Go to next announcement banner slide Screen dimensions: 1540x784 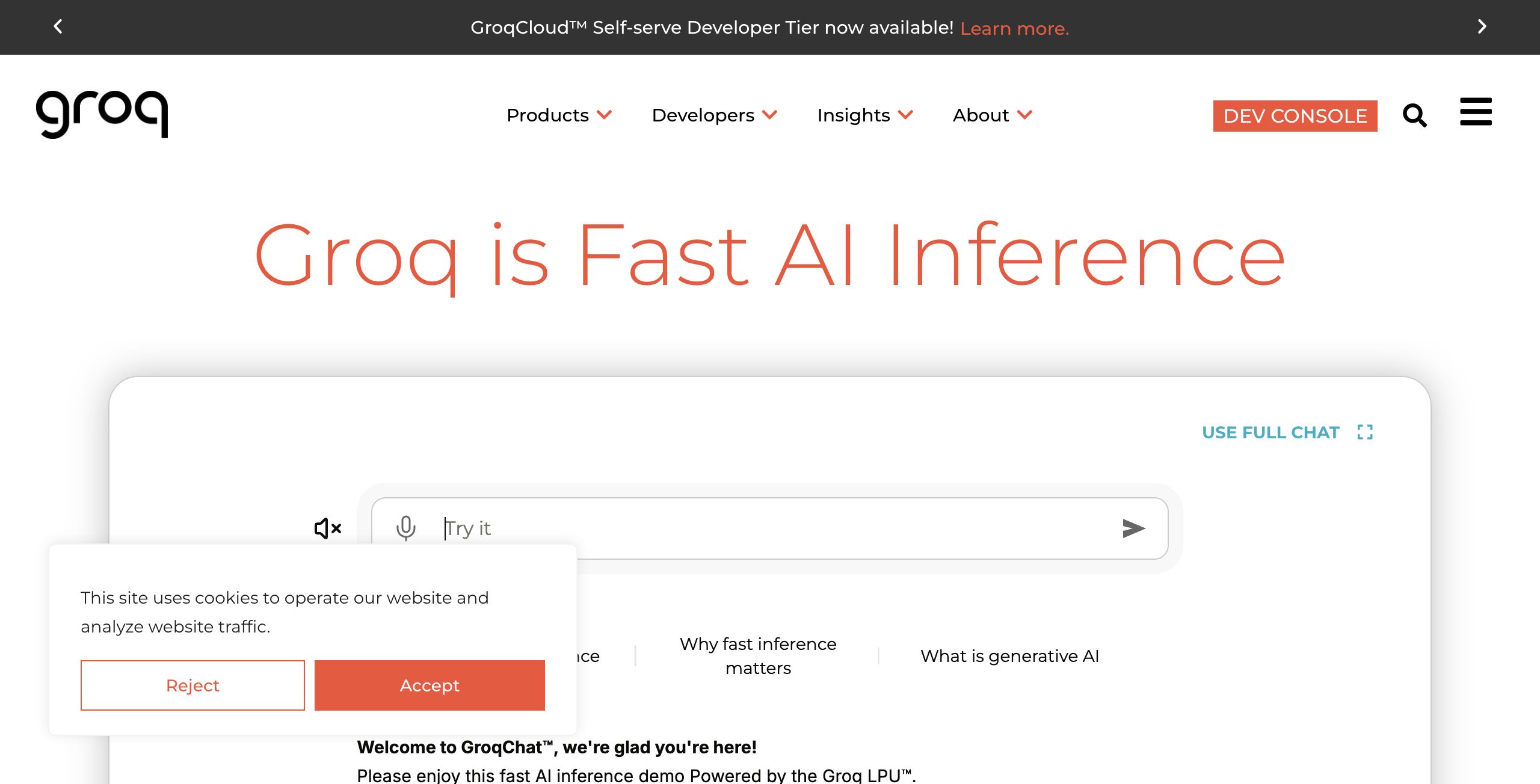(x=1482, y=26)
